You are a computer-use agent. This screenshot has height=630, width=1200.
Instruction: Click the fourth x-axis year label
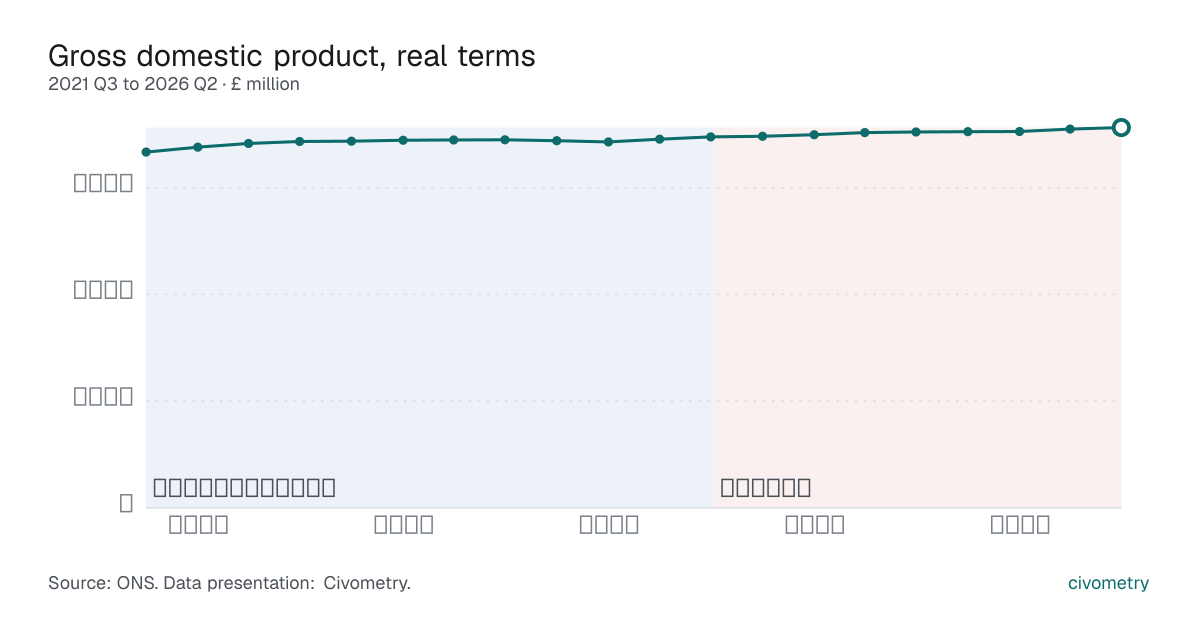[815, 524]
